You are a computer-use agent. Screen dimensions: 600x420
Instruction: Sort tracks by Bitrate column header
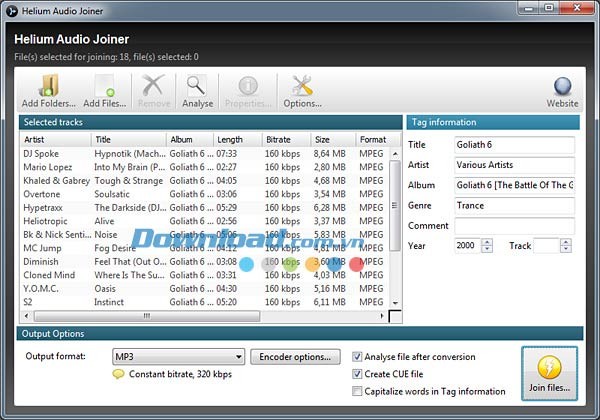click(x=287, y=140)
